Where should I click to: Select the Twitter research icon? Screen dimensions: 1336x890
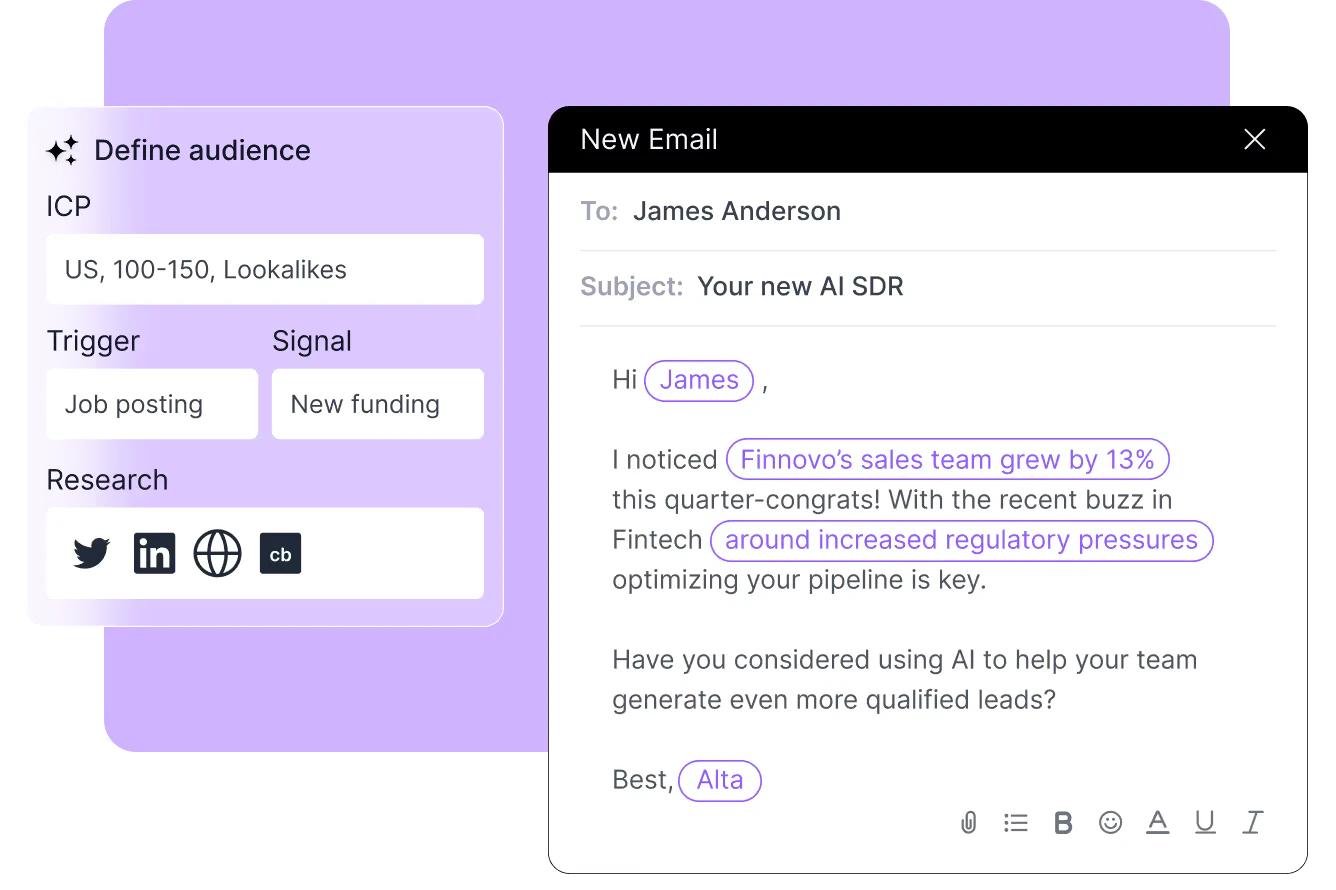pos(91,553)
